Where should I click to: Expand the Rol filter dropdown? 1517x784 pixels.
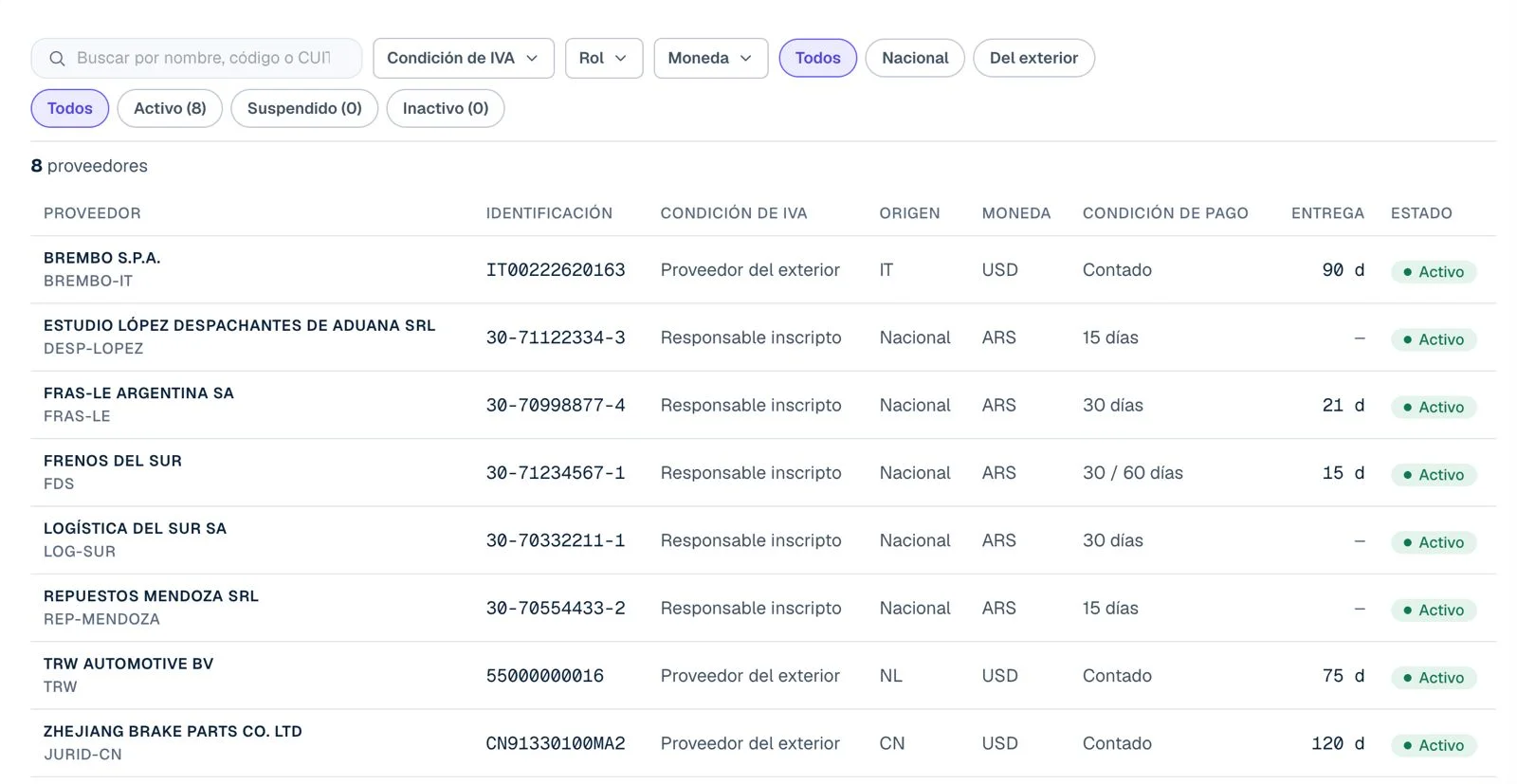[604, 59]
